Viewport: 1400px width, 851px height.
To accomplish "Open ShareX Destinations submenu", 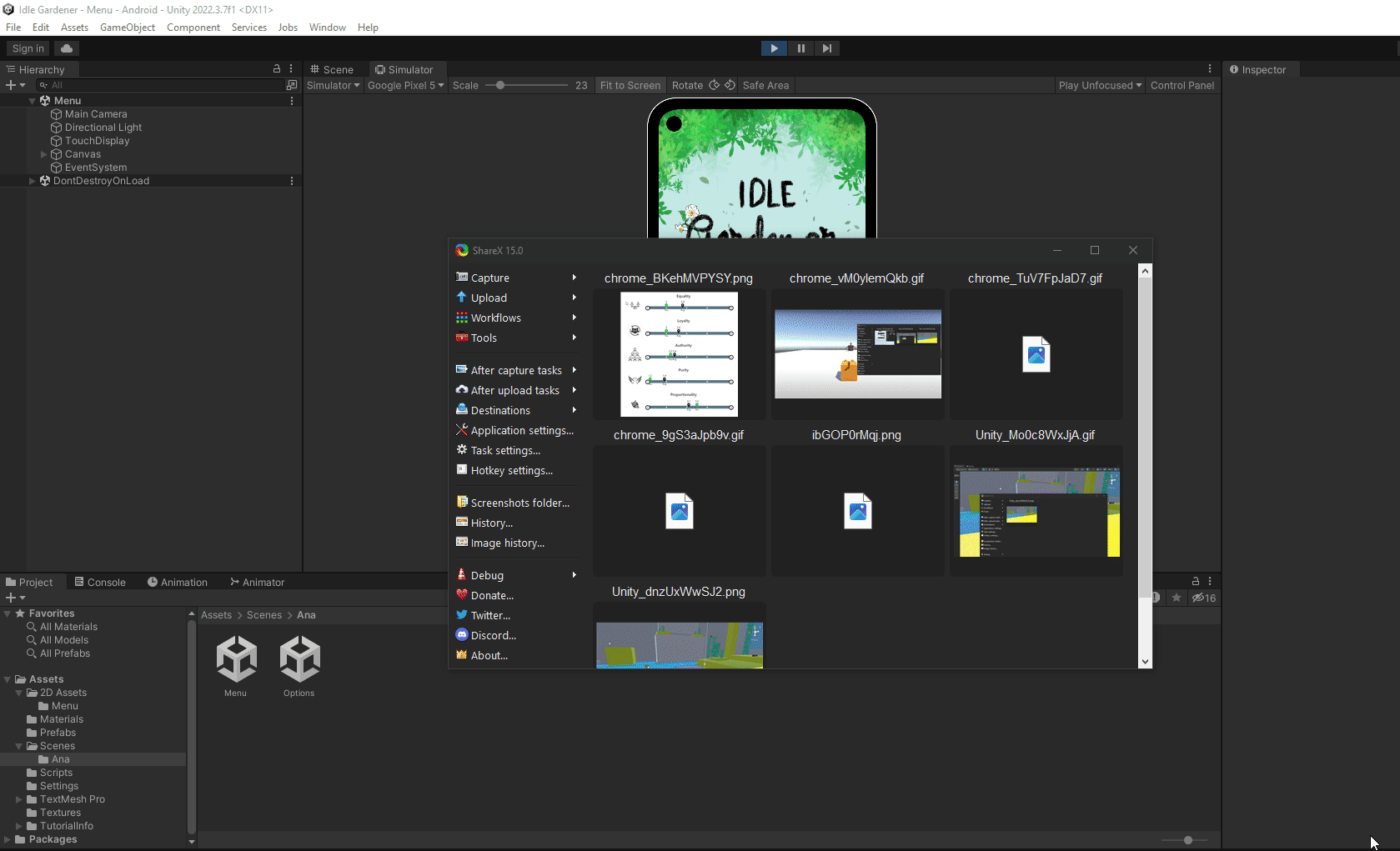I will [516, 410].
